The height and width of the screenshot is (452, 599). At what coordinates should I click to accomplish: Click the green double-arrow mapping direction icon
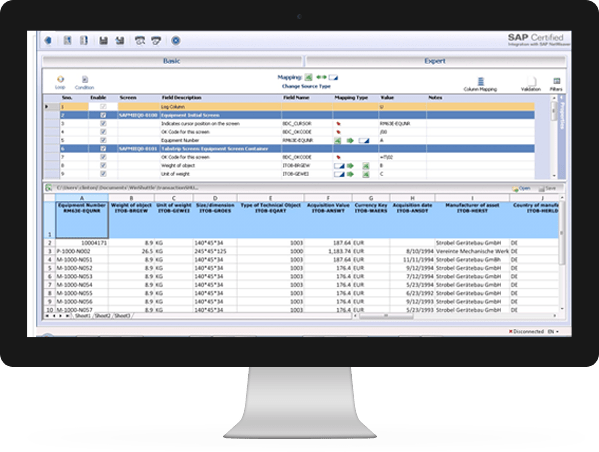coord(321,77)
